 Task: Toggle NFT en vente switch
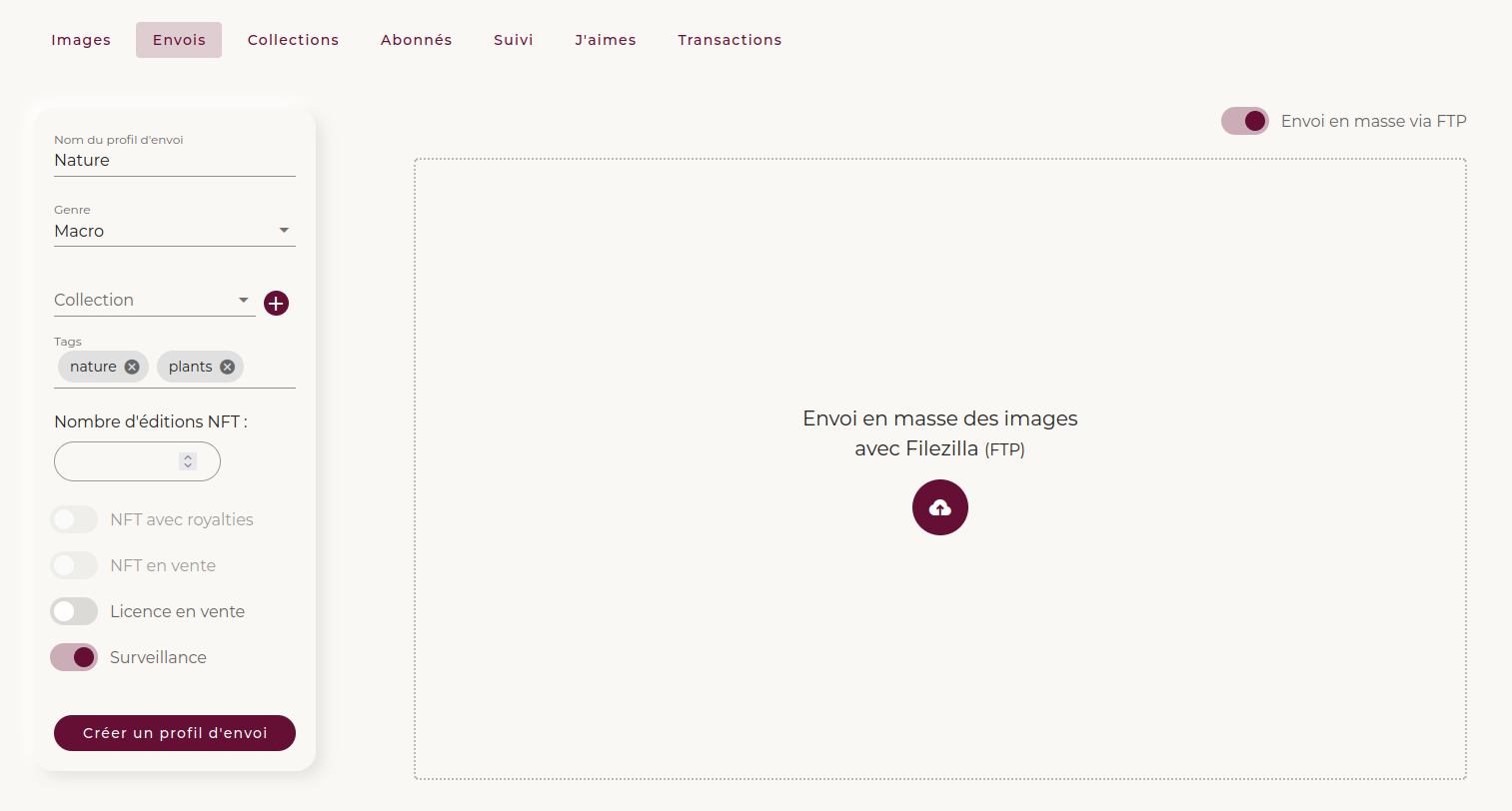[74, 565]
